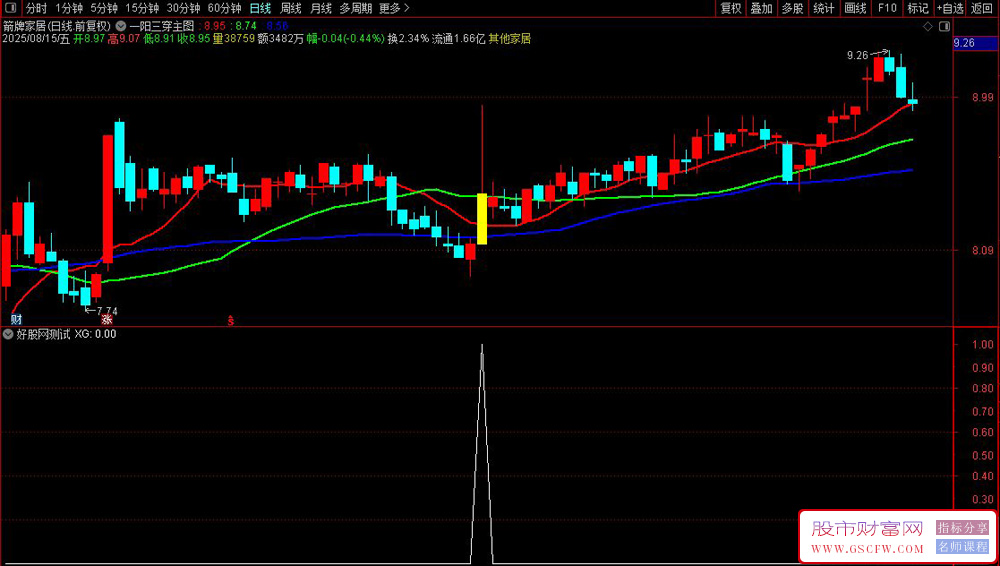Switch to the 1分钟 period
The width and height of the screenshot is (1000, 566).
tap(69, 8)
